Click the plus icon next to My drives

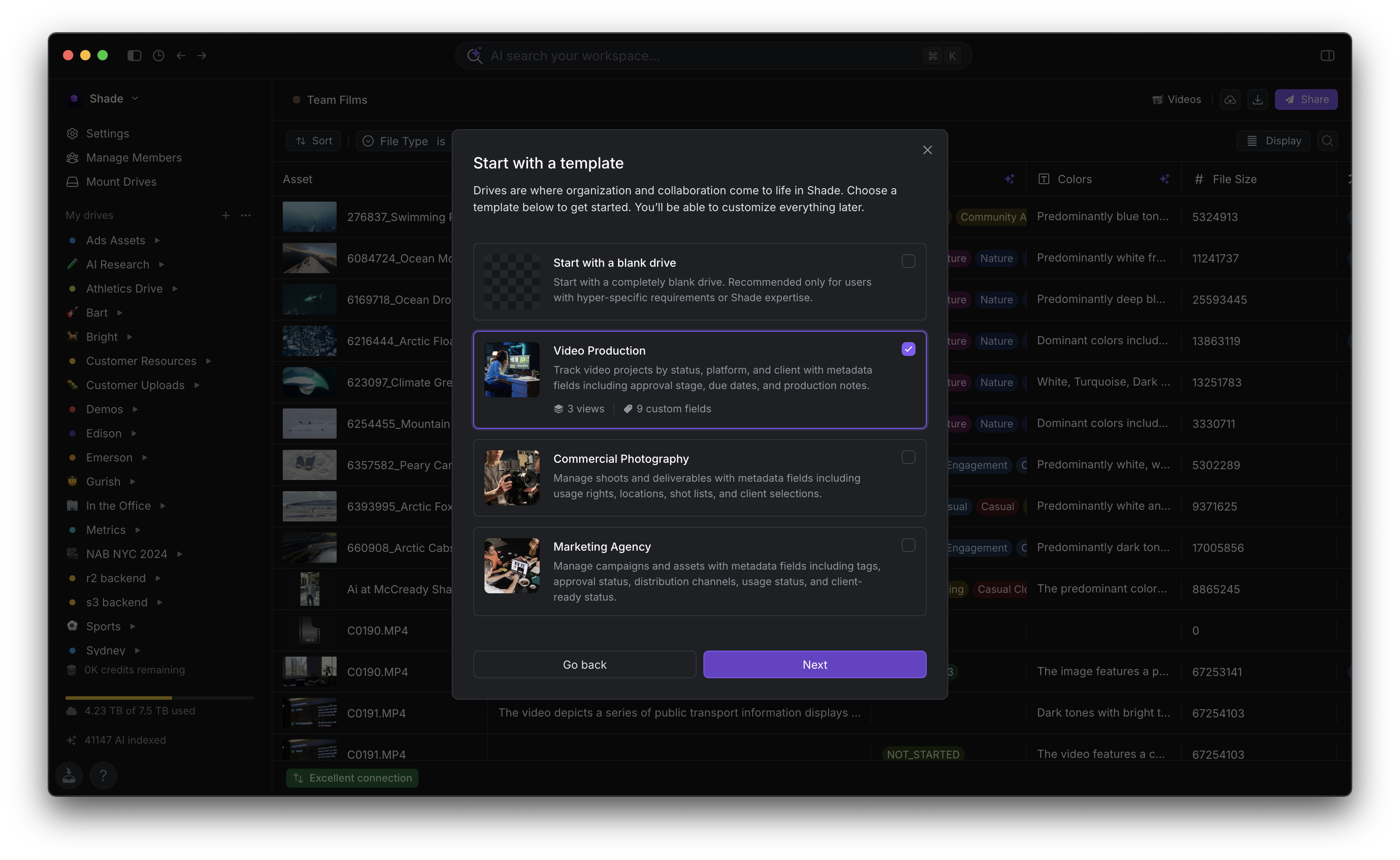pos(226,215)
